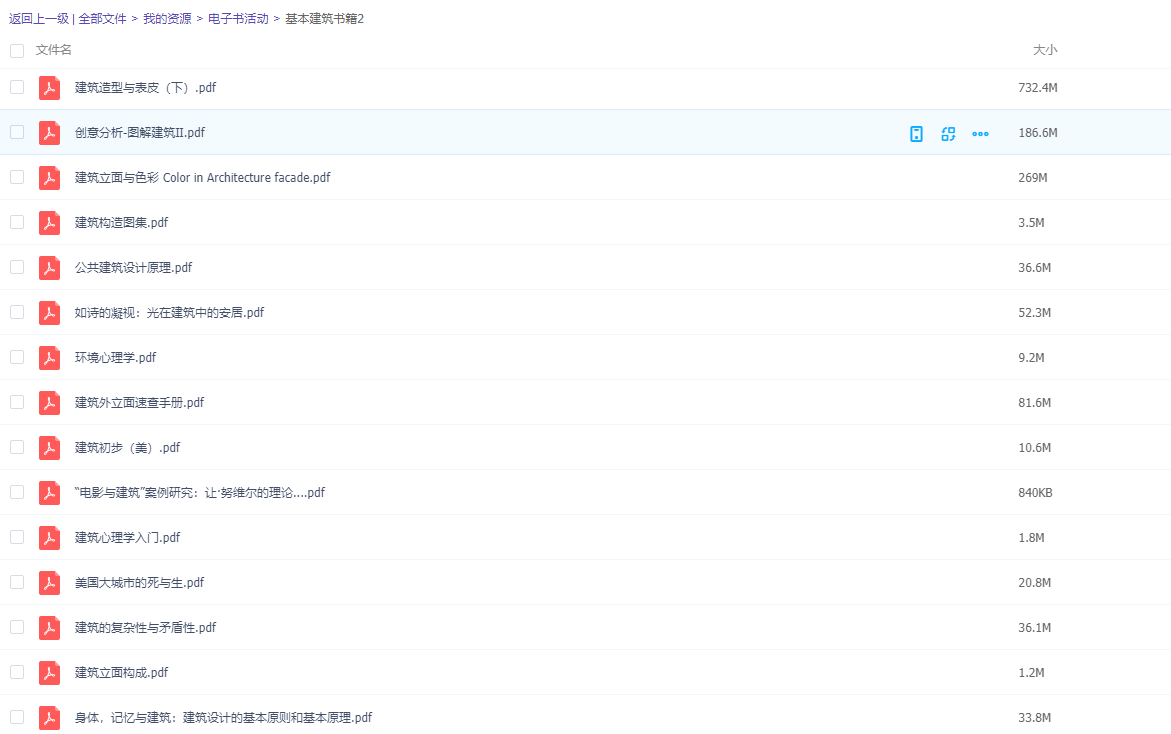Click the share/QR icon for 创意分析-图解建筑II.pdf

point(948,134)
